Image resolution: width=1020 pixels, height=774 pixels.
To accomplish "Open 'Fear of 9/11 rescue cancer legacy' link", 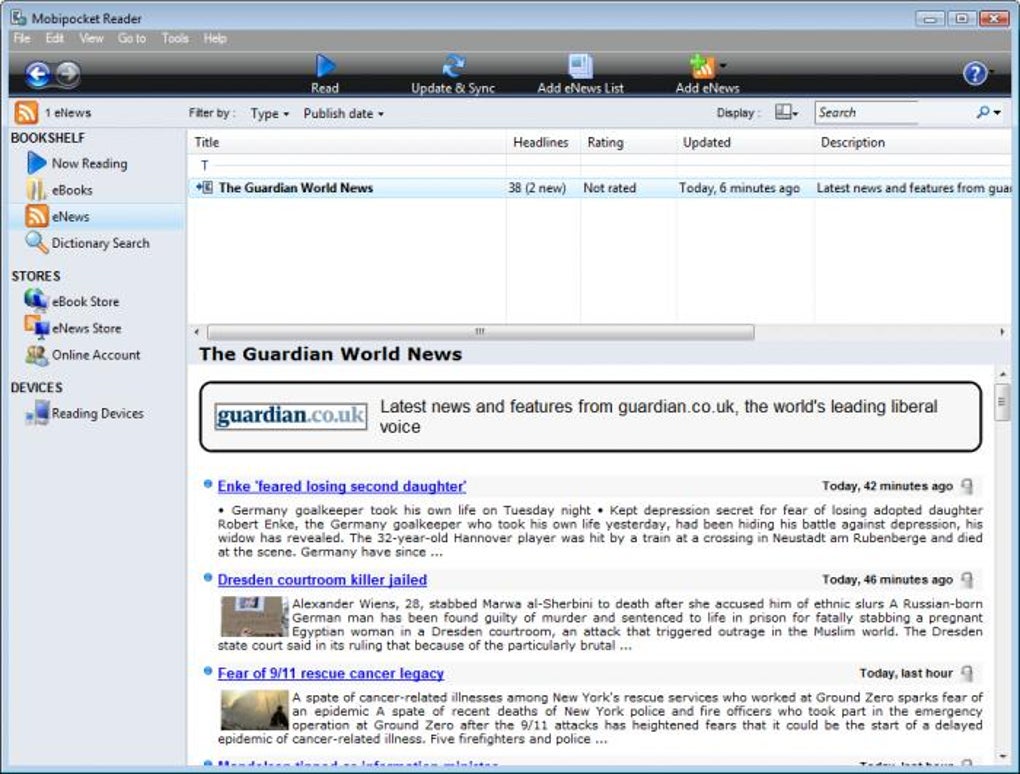I will [330, 673].
